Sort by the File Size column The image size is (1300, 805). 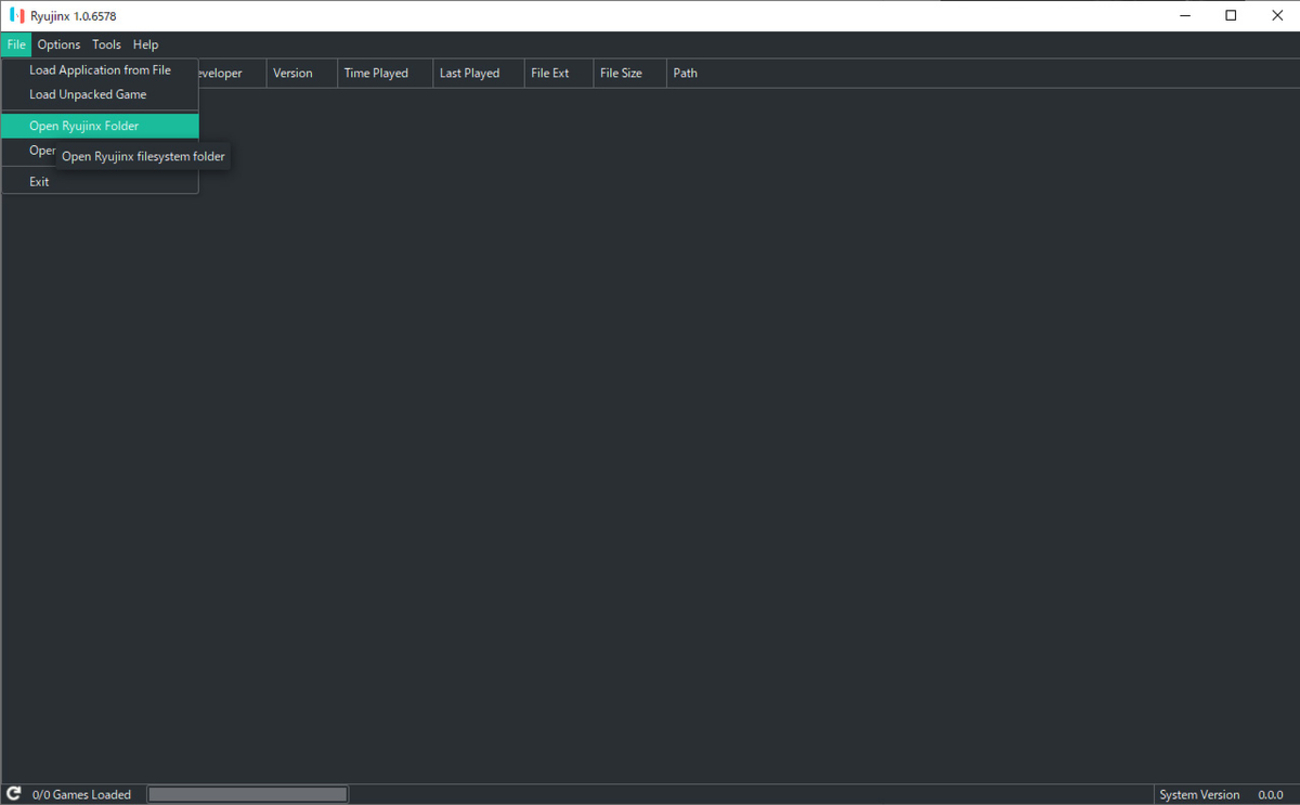click(629, 73)
